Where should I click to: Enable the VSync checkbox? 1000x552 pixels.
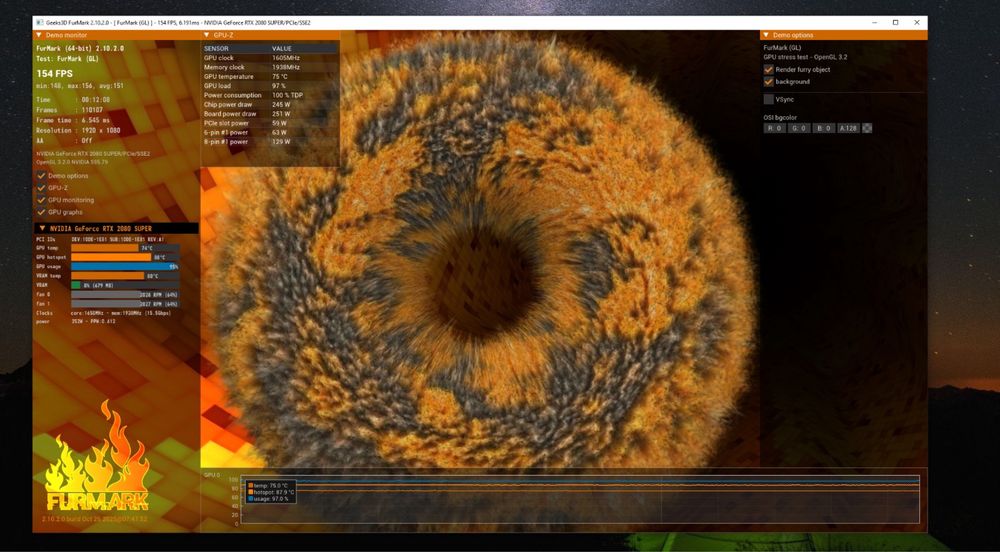coord(768,99)
